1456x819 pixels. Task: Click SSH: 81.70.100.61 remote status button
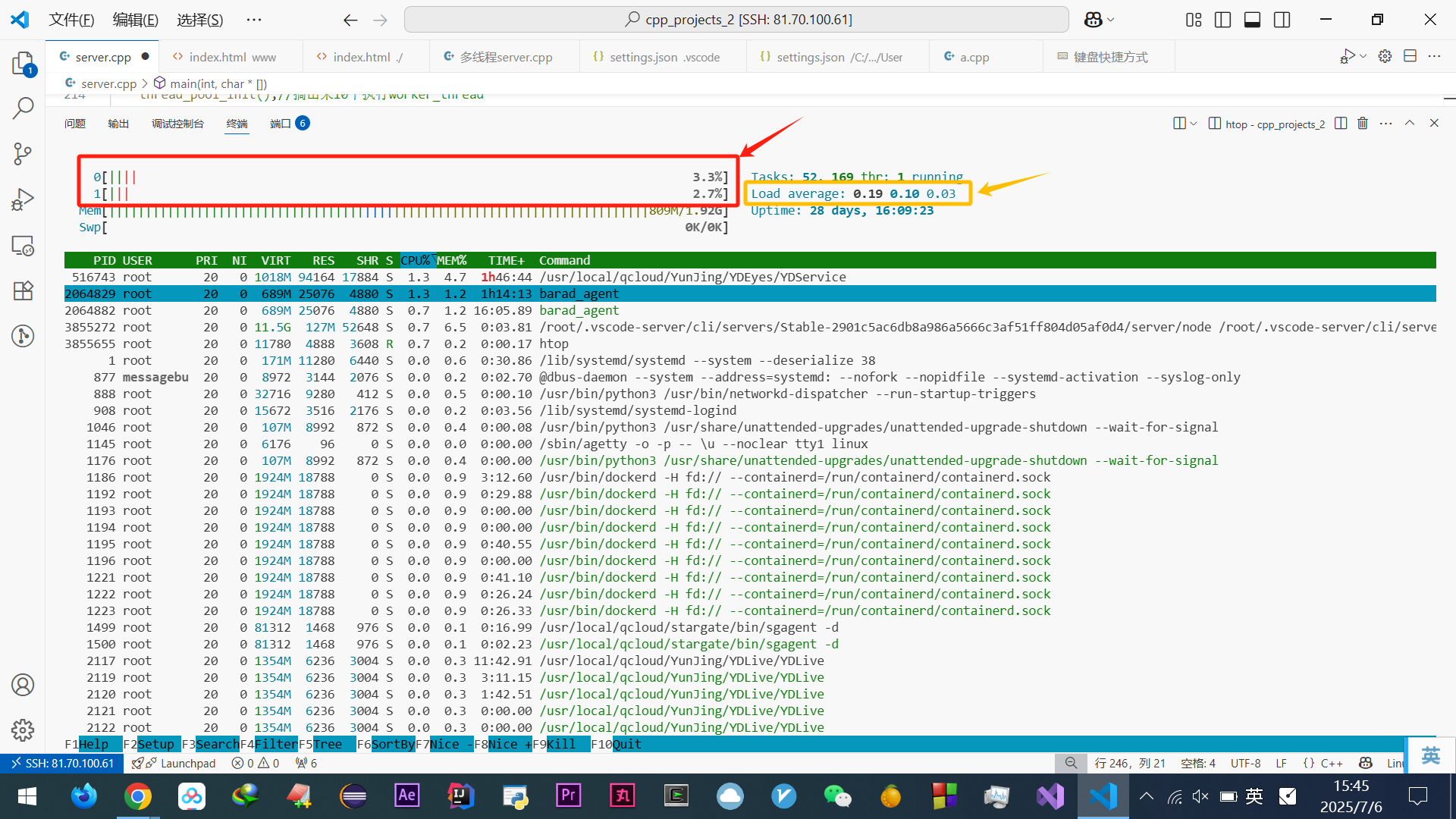click(x=62, y=763)
